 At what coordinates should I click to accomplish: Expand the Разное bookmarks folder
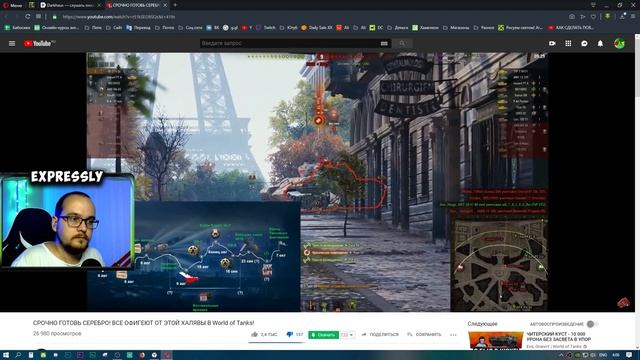tap(484, 28)
